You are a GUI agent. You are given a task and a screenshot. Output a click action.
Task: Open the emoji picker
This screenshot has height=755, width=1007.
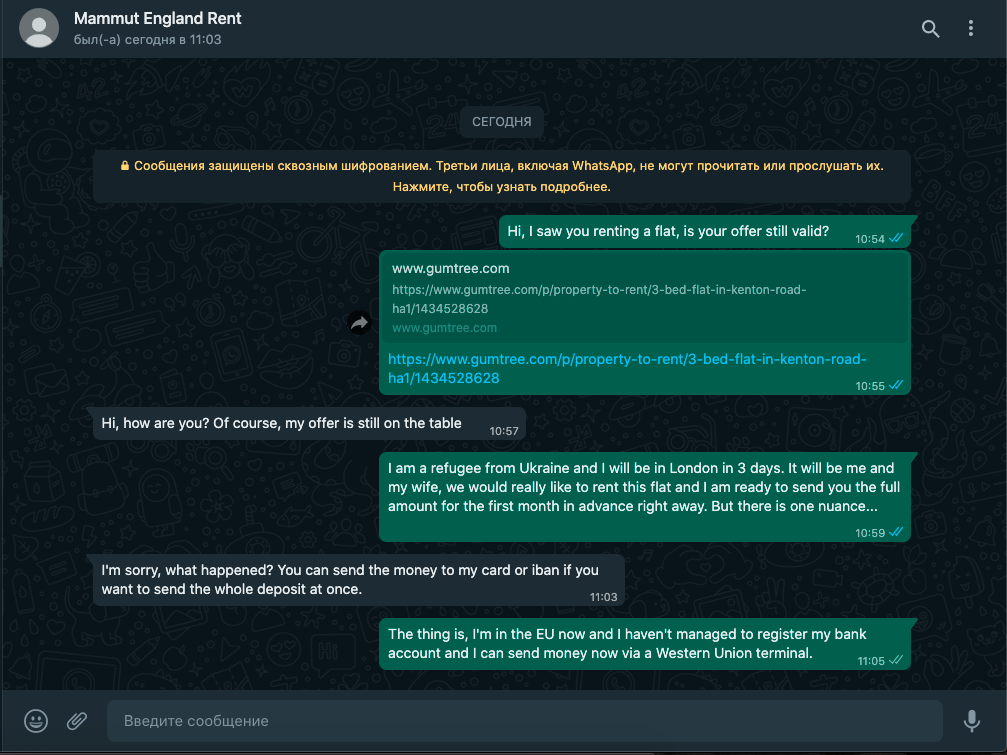click(36, 720)
